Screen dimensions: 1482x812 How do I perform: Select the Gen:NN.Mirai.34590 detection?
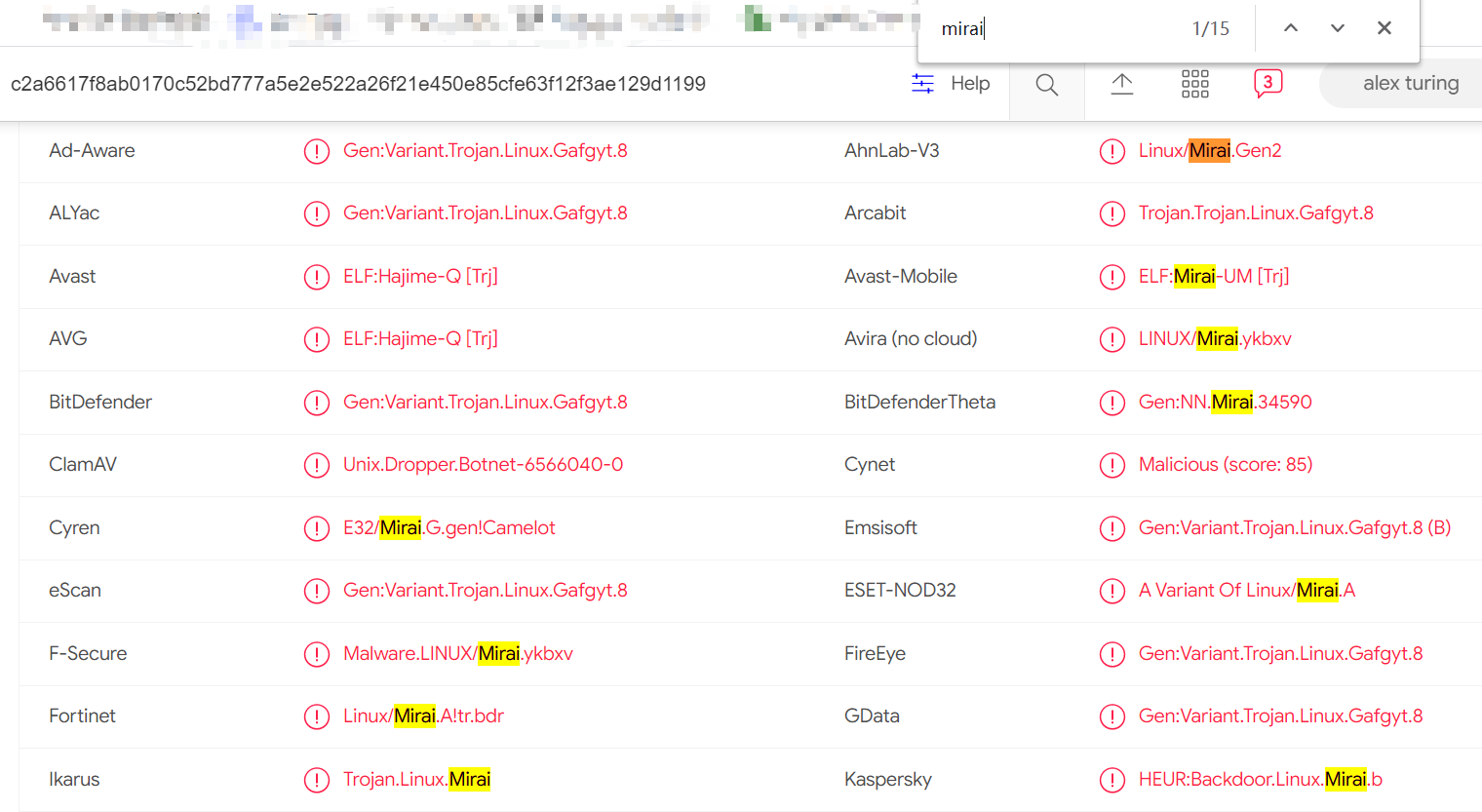point(1226,403)
